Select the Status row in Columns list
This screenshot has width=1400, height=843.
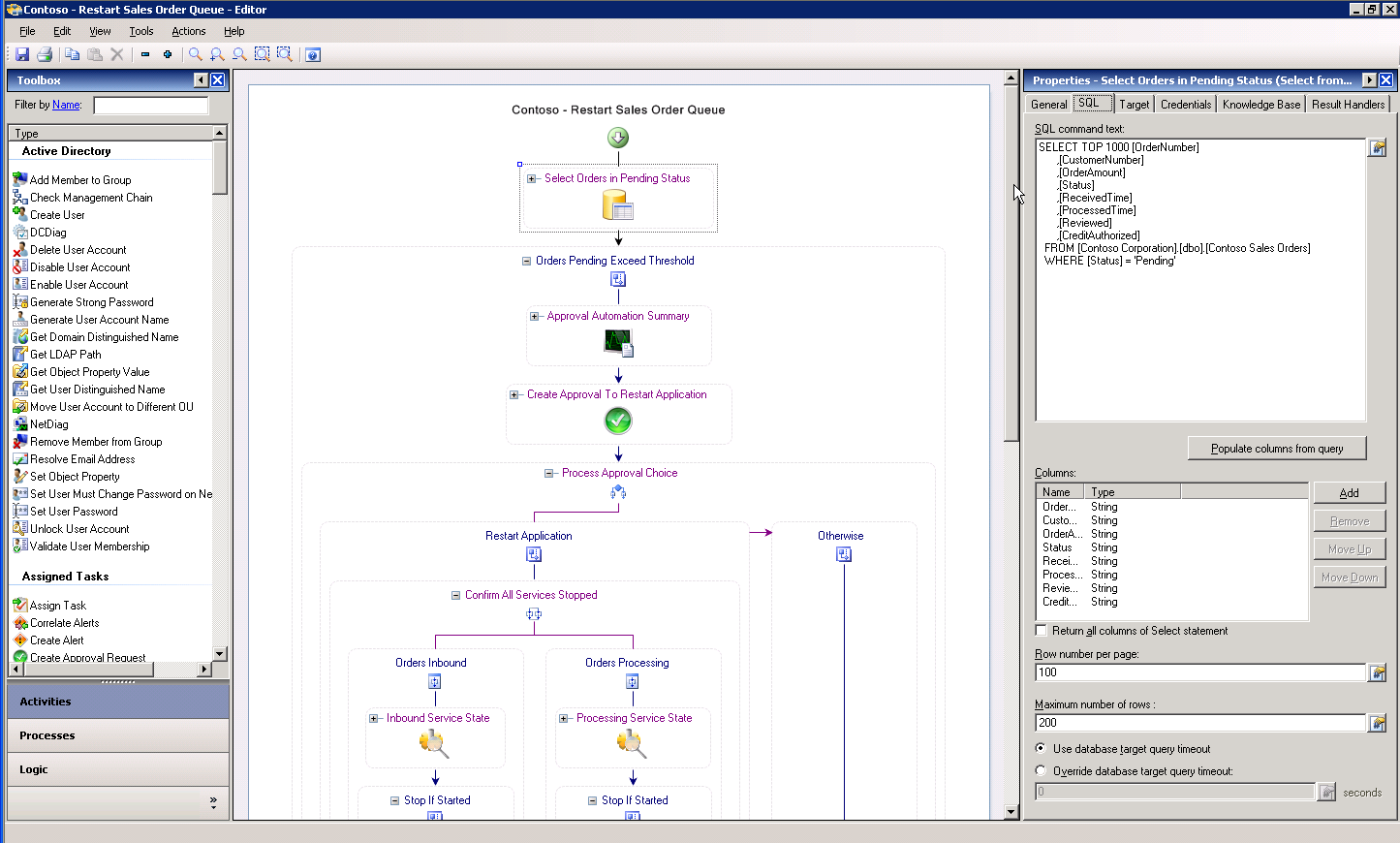1172,547
